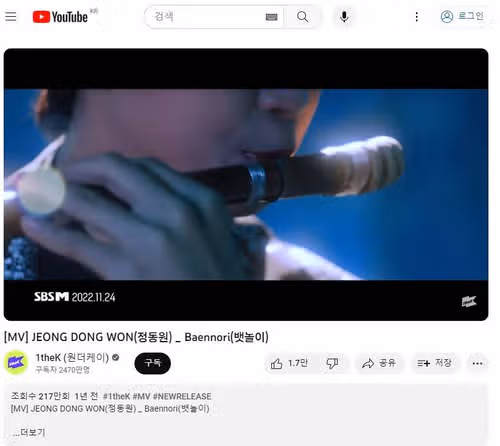The height and width of the screenshot is (446, 500).
Task: Click the YouTube logo
Action: coord(60,17)
